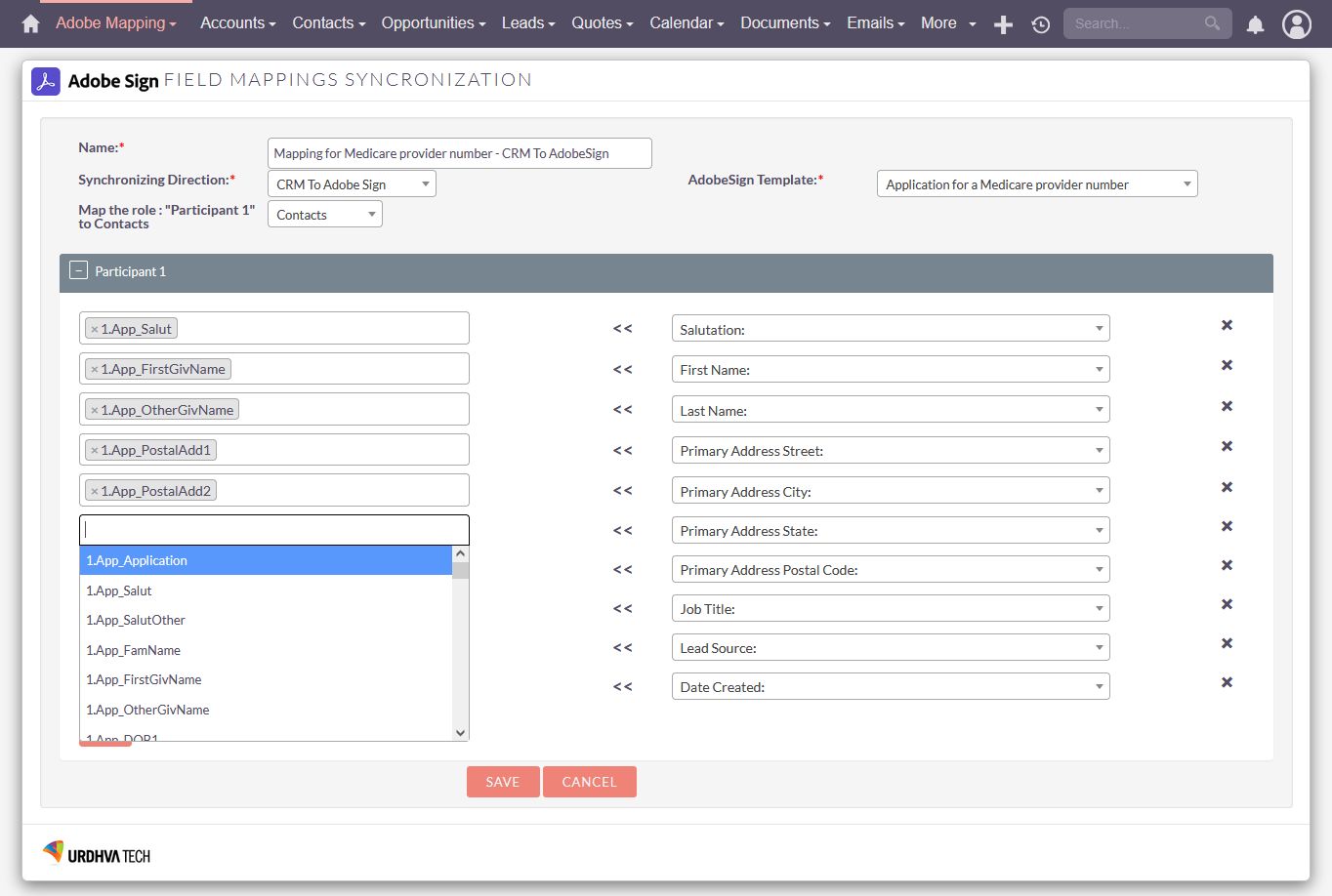Click the << arrow beside First Name mapping
The image size is (1332, 896).
(622, 369)
